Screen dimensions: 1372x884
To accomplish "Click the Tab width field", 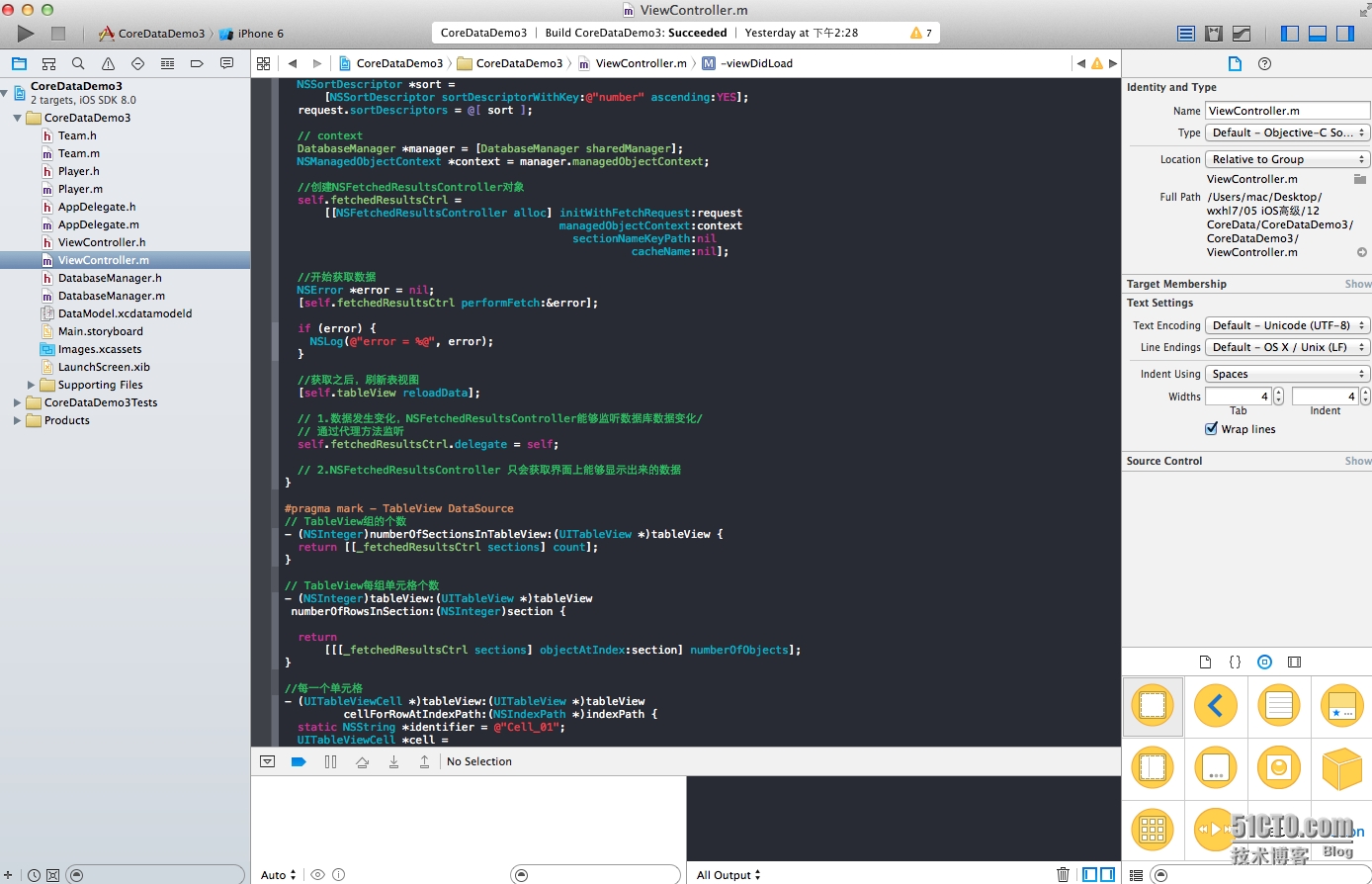I will [1238, 397].
